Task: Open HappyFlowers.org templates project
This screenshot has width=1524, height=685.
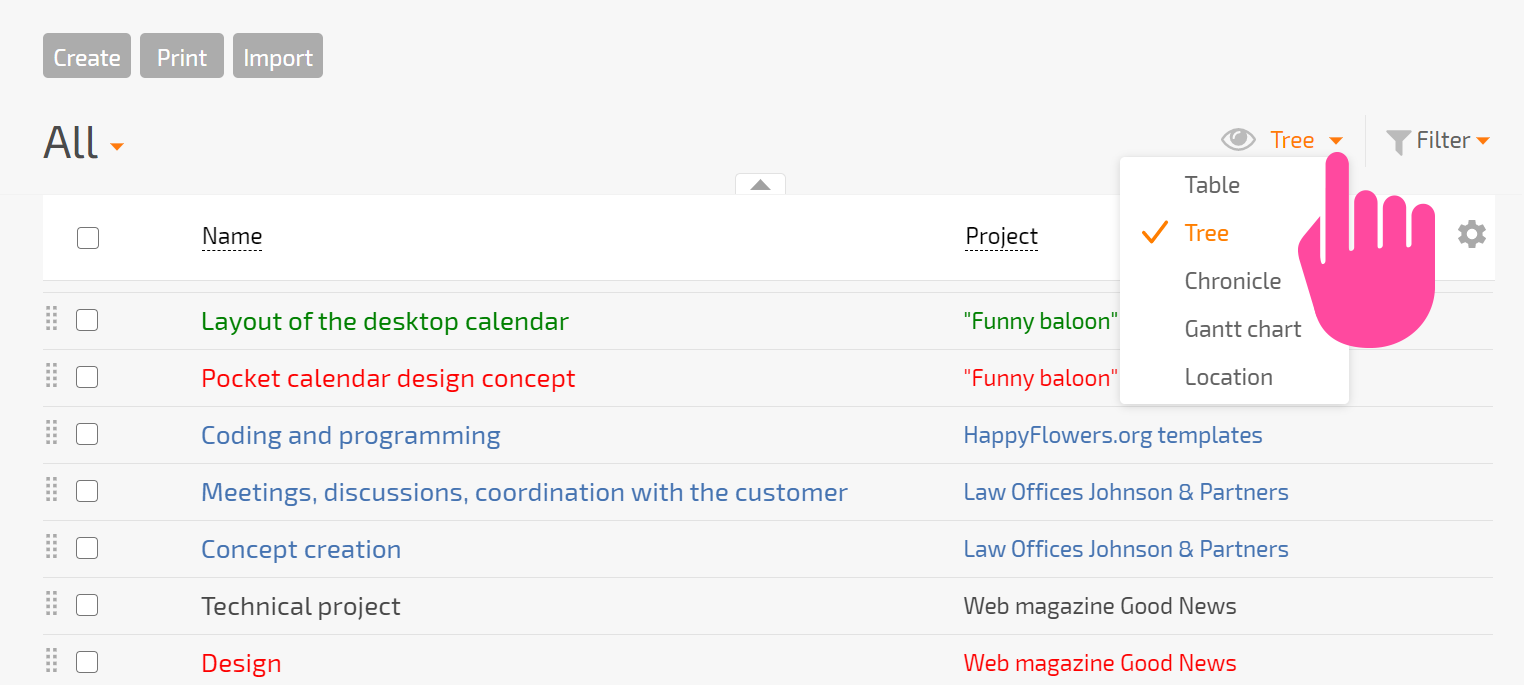Action: [x=1113, y=435]
